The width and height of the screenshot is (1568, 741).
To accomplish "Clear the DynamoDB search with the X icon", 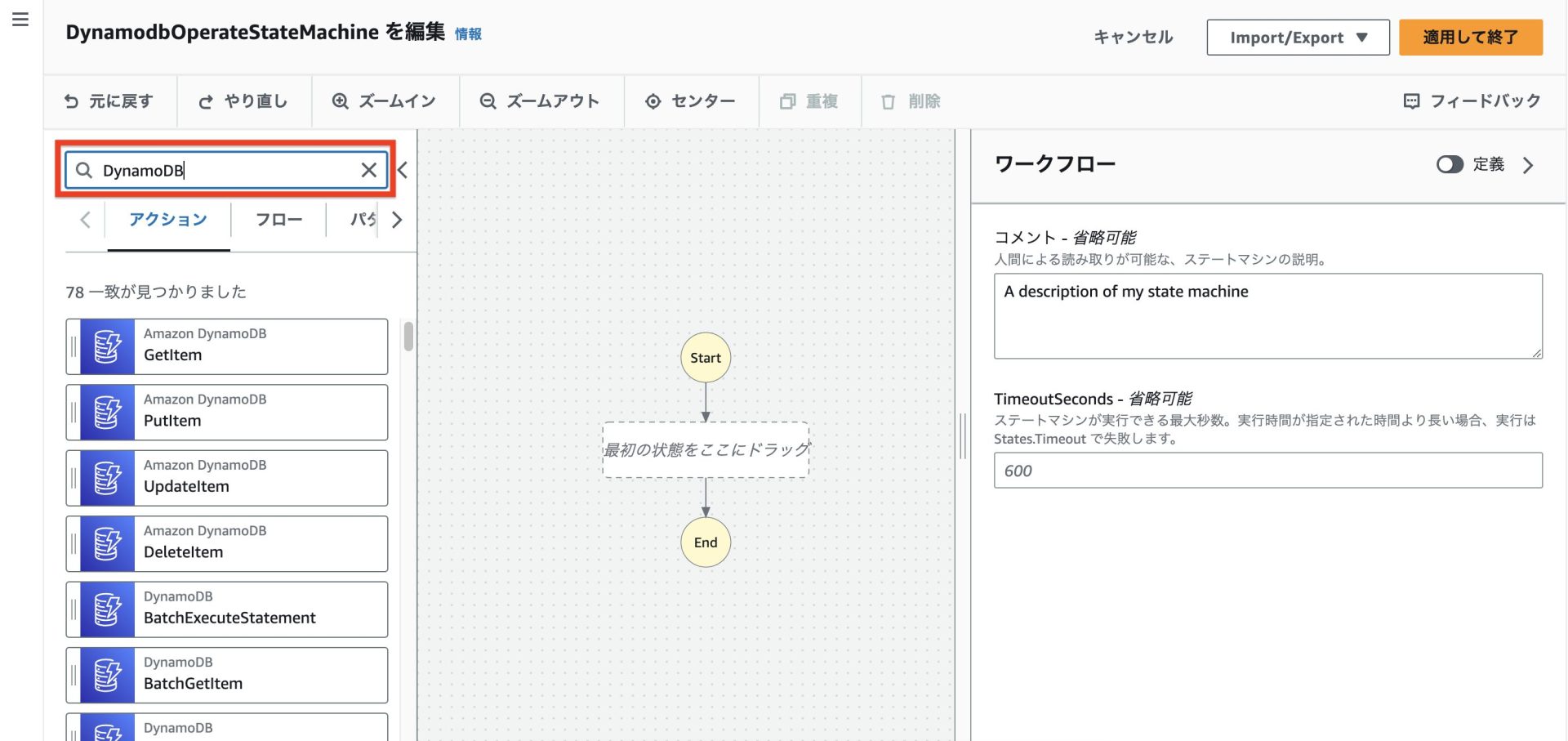I will 367,170.
